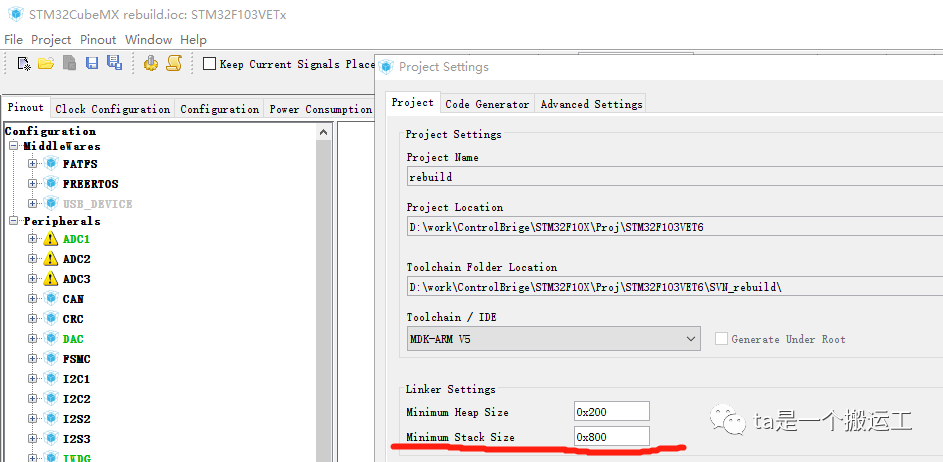The image size is (943, 462).
Task: Click the STM32CubeMX title bar cube icon
Action: (16, 14)
